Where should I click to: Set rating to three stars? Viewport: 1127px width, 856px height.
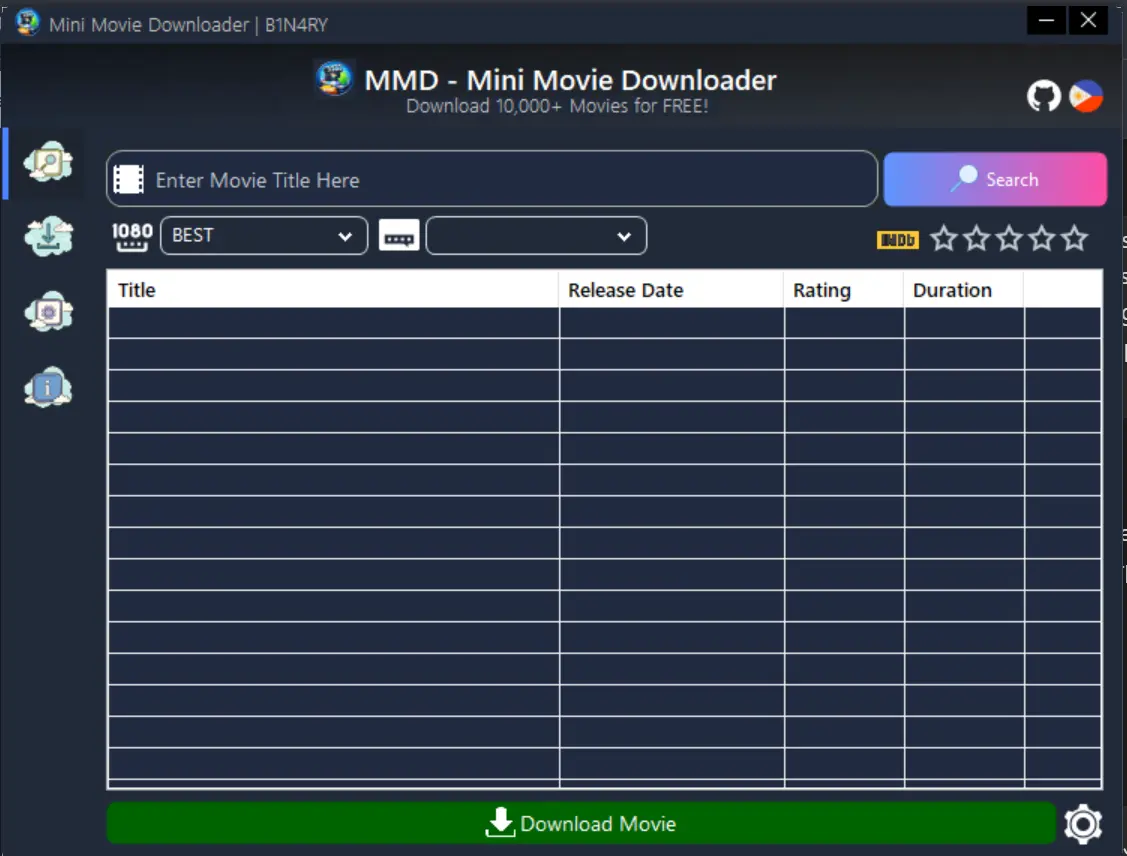pos(1009,238)
